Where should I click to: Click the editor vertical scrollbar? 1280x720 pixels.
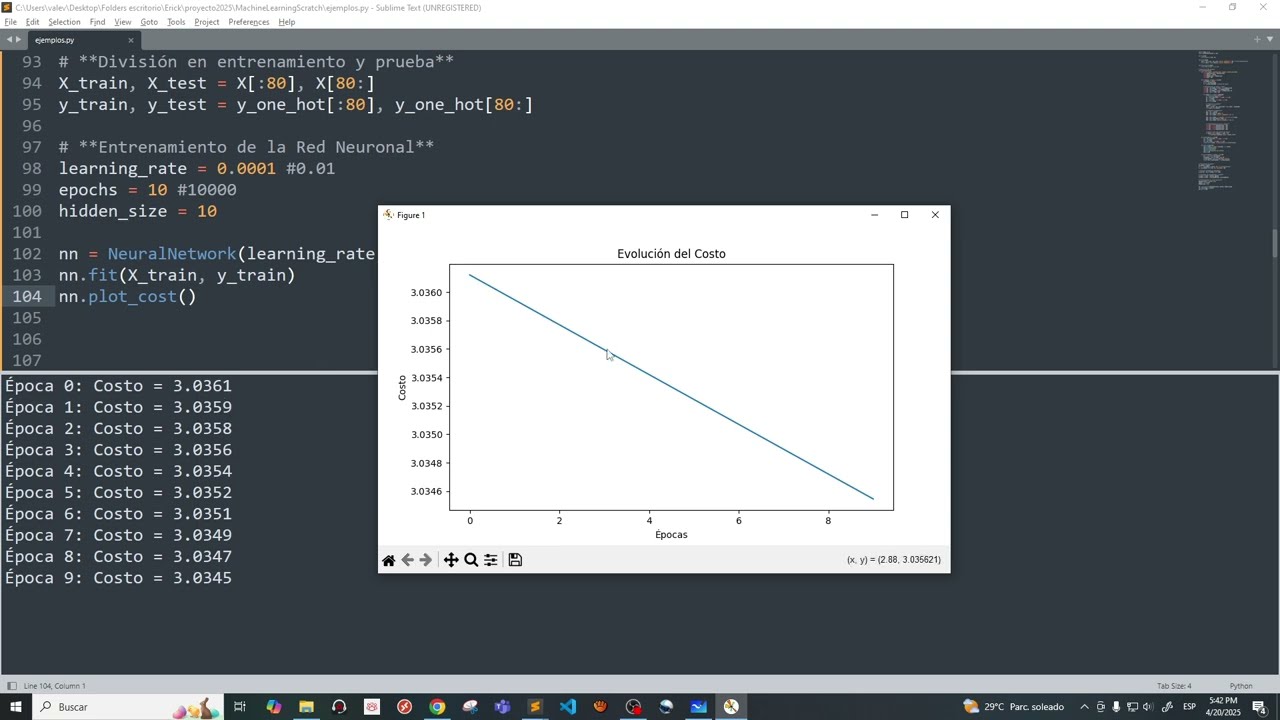[1275, 242]
